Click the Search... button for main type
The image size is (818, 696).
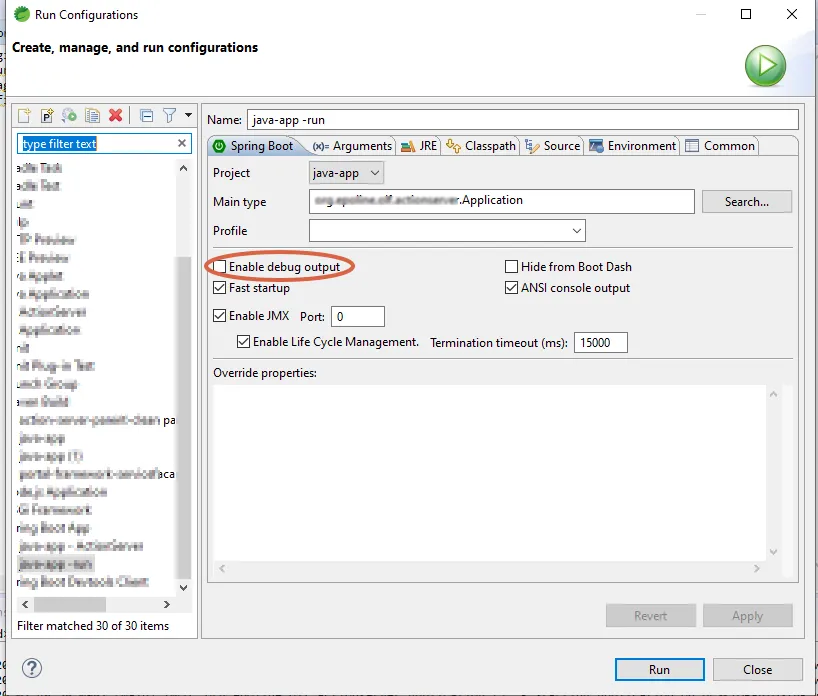point(747,201)
